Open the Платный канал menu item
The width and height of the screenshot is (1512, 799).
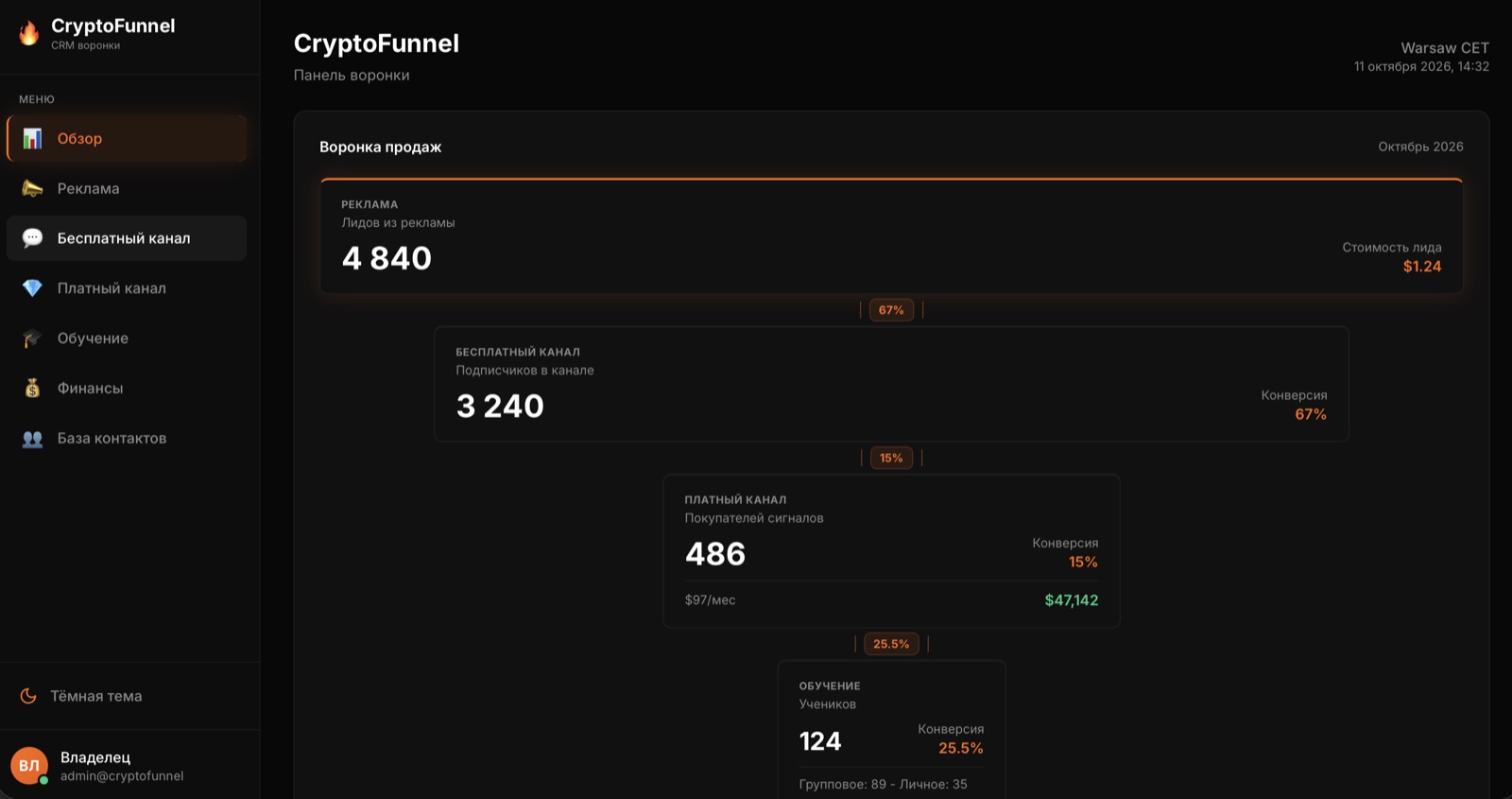(127, 288)
